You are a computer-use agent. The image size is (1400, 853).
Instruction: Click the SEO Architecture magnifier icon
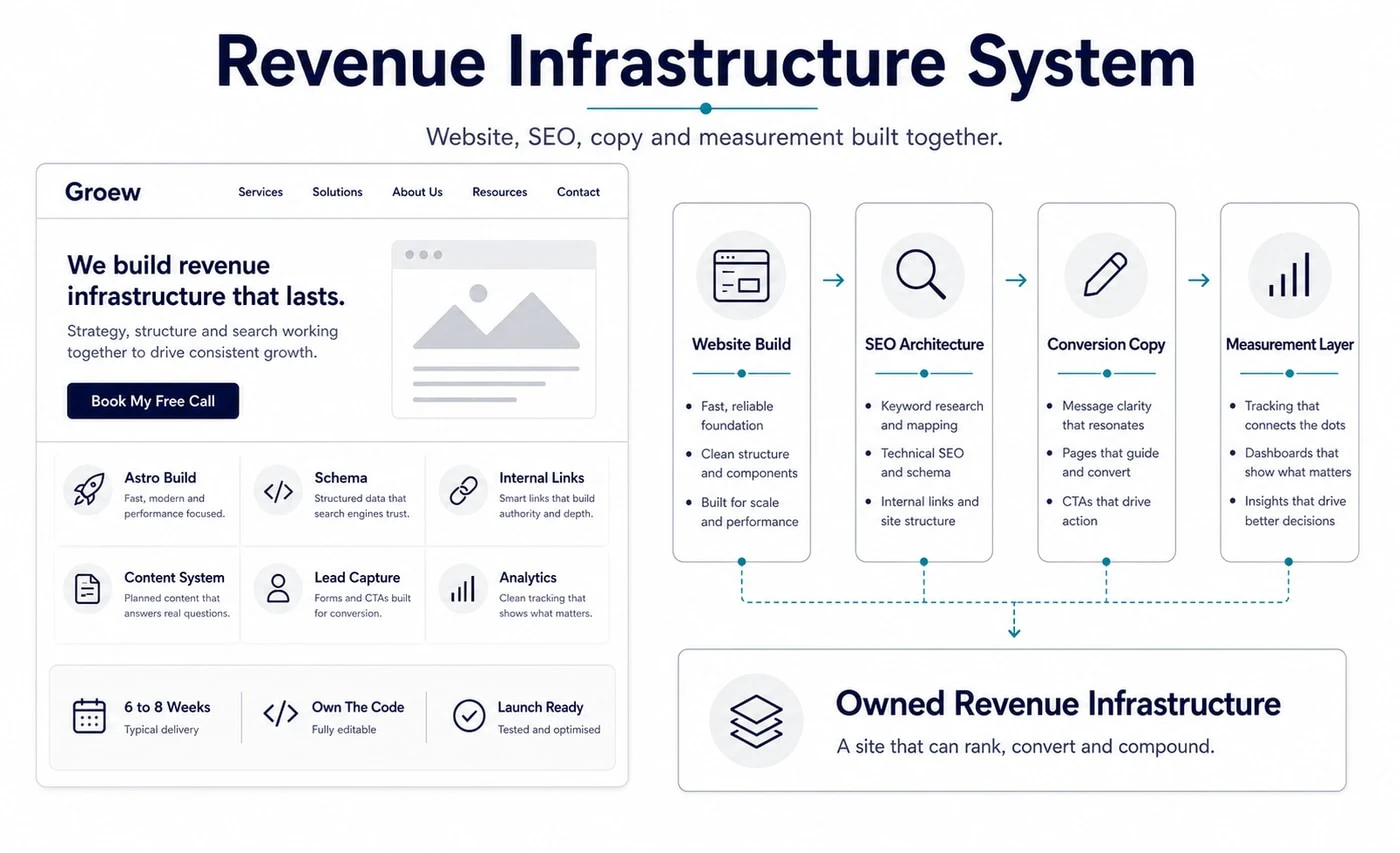coord(922,276)
